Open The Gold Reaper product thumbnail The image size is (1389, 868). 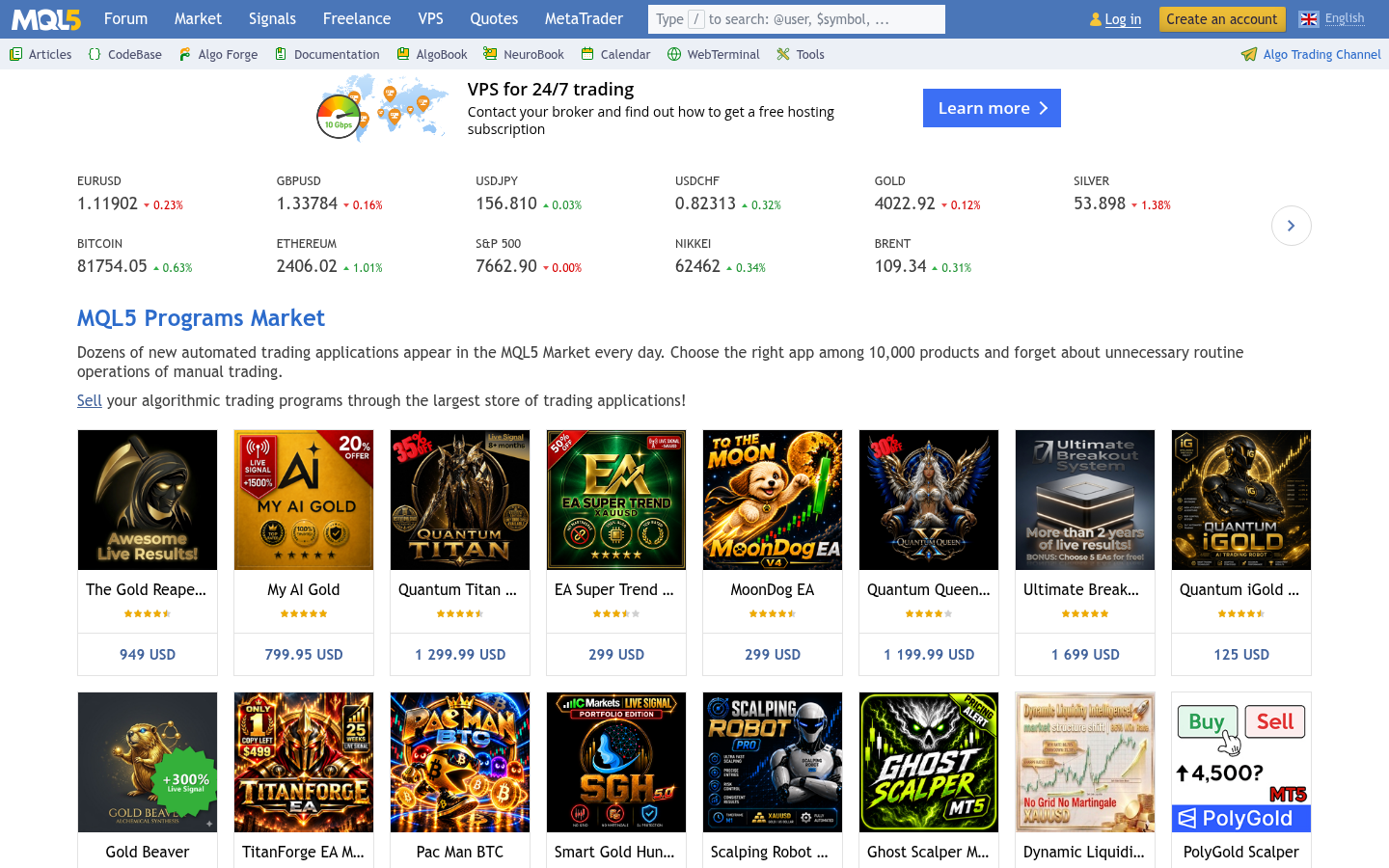pos(148,500)
